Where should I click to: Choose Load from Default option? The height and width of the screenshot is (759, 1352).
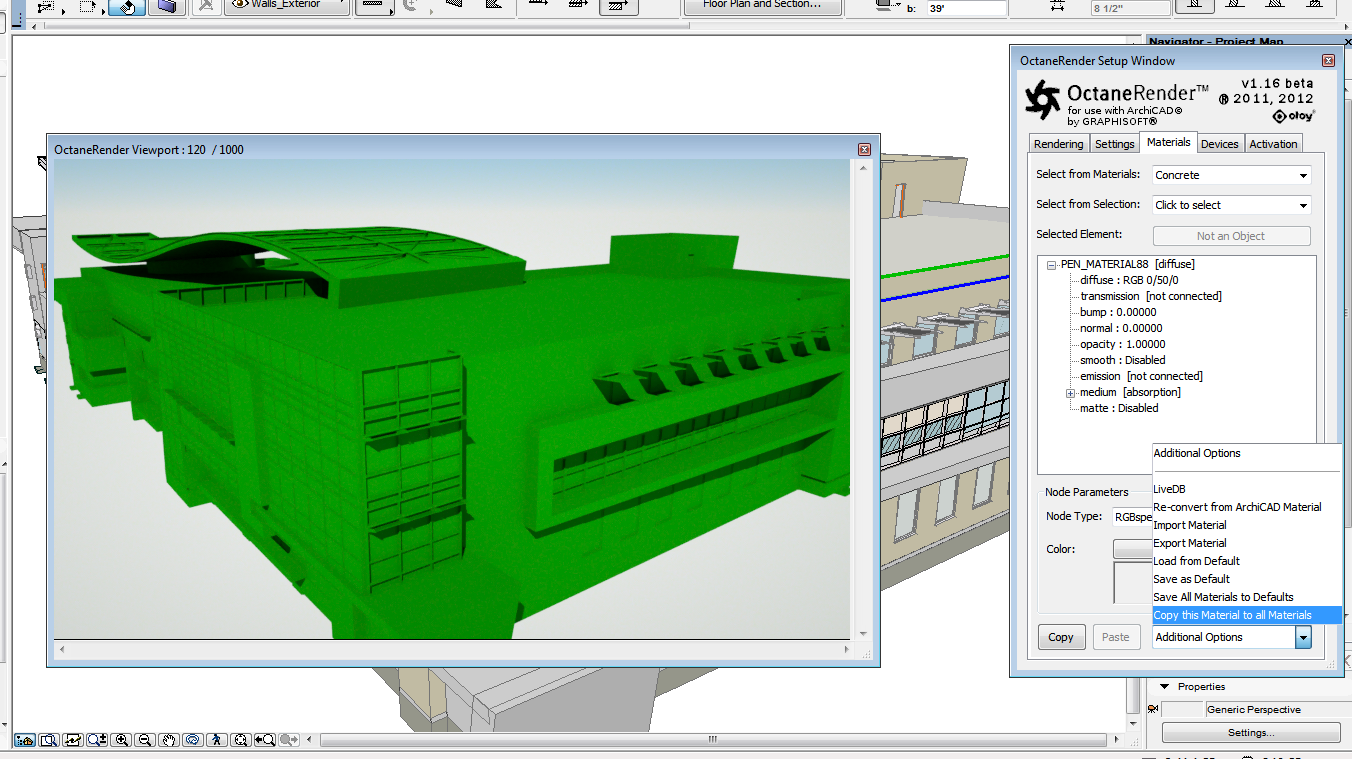pos(1247,561)
